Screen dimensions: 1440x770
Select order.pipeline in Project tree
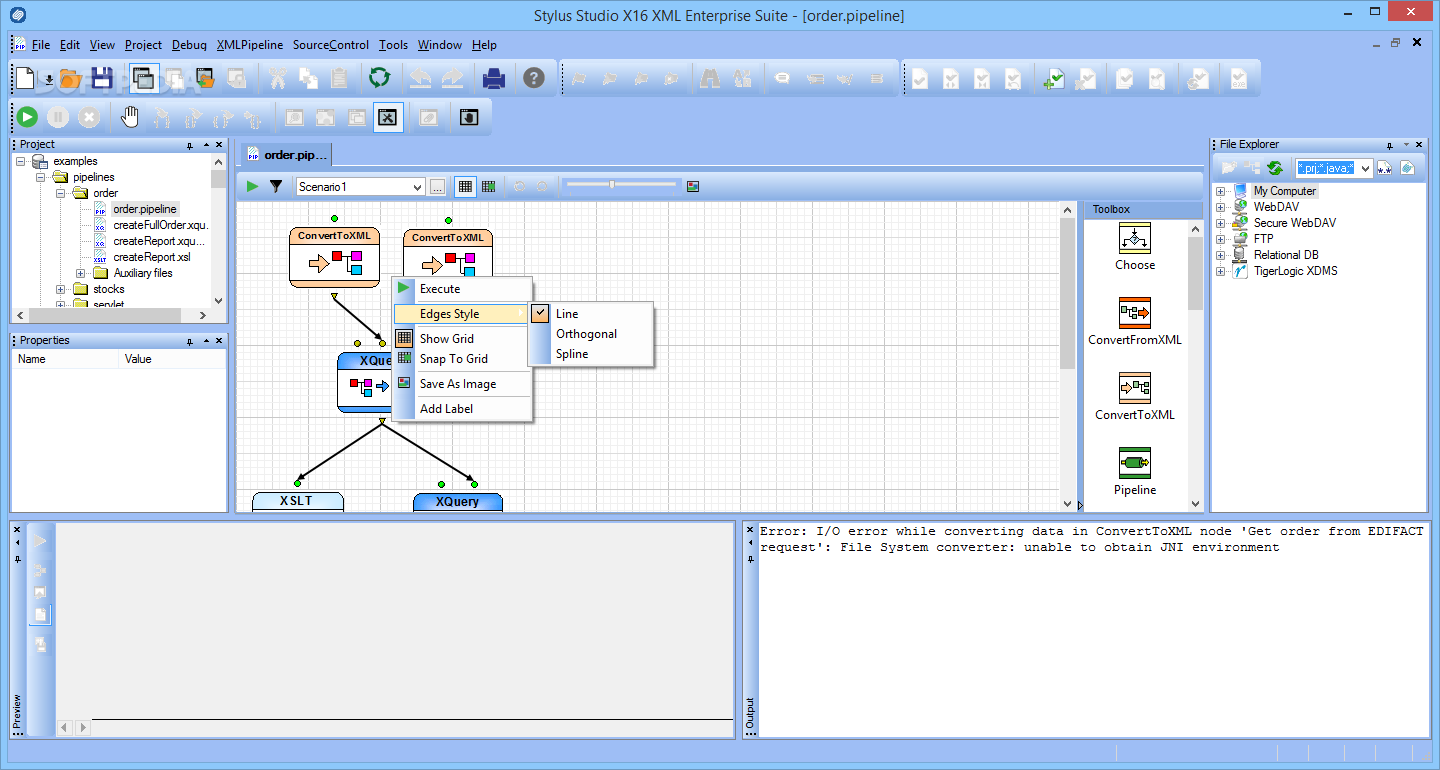(x=144, y=209)
